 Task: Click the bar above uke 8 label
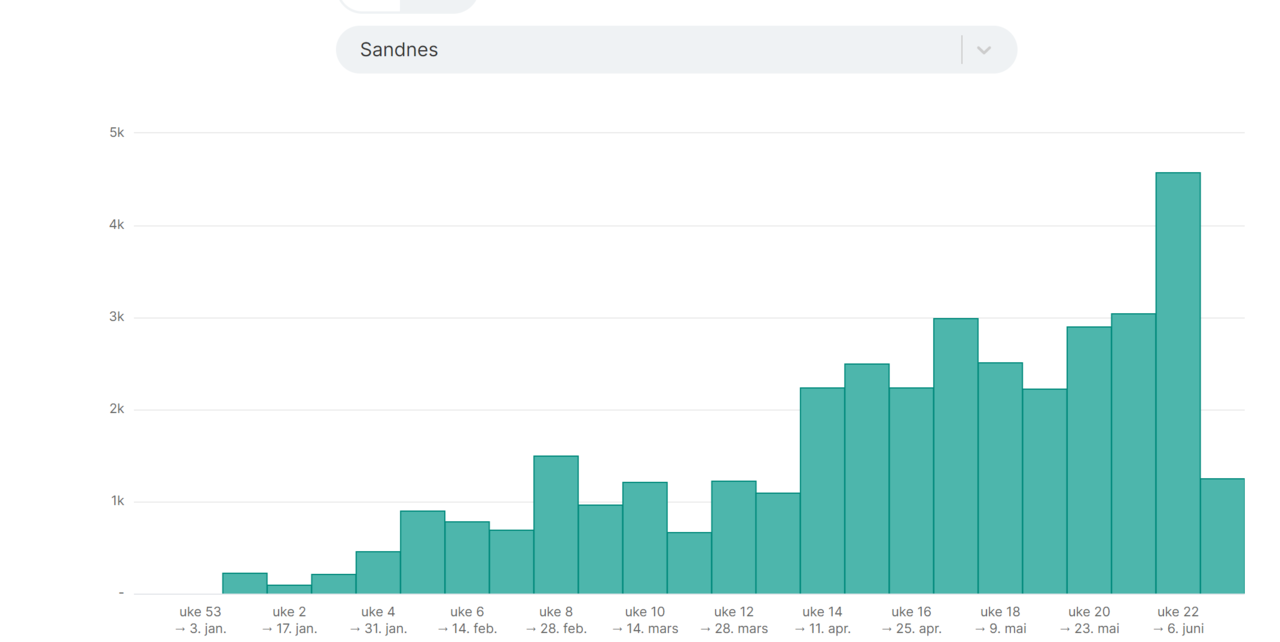click(x=556, y=525)
